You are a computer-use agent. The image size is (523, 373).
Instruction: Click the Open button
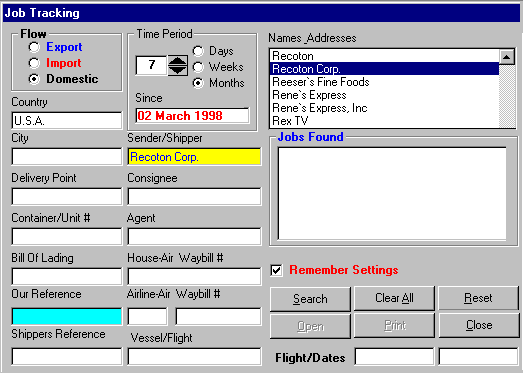tap(310, 326)
